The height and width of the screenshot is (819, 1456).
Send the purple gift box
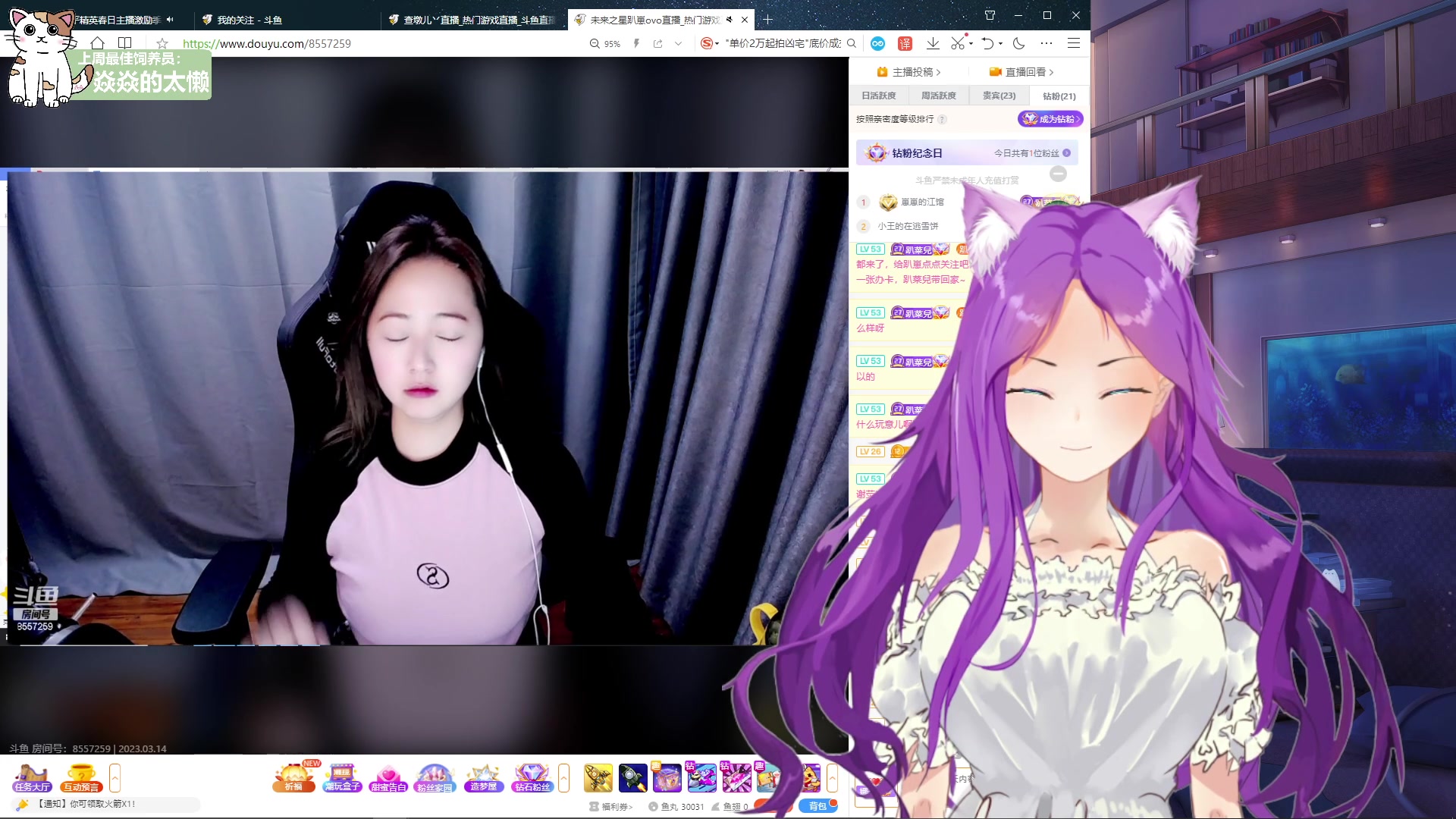667,778
